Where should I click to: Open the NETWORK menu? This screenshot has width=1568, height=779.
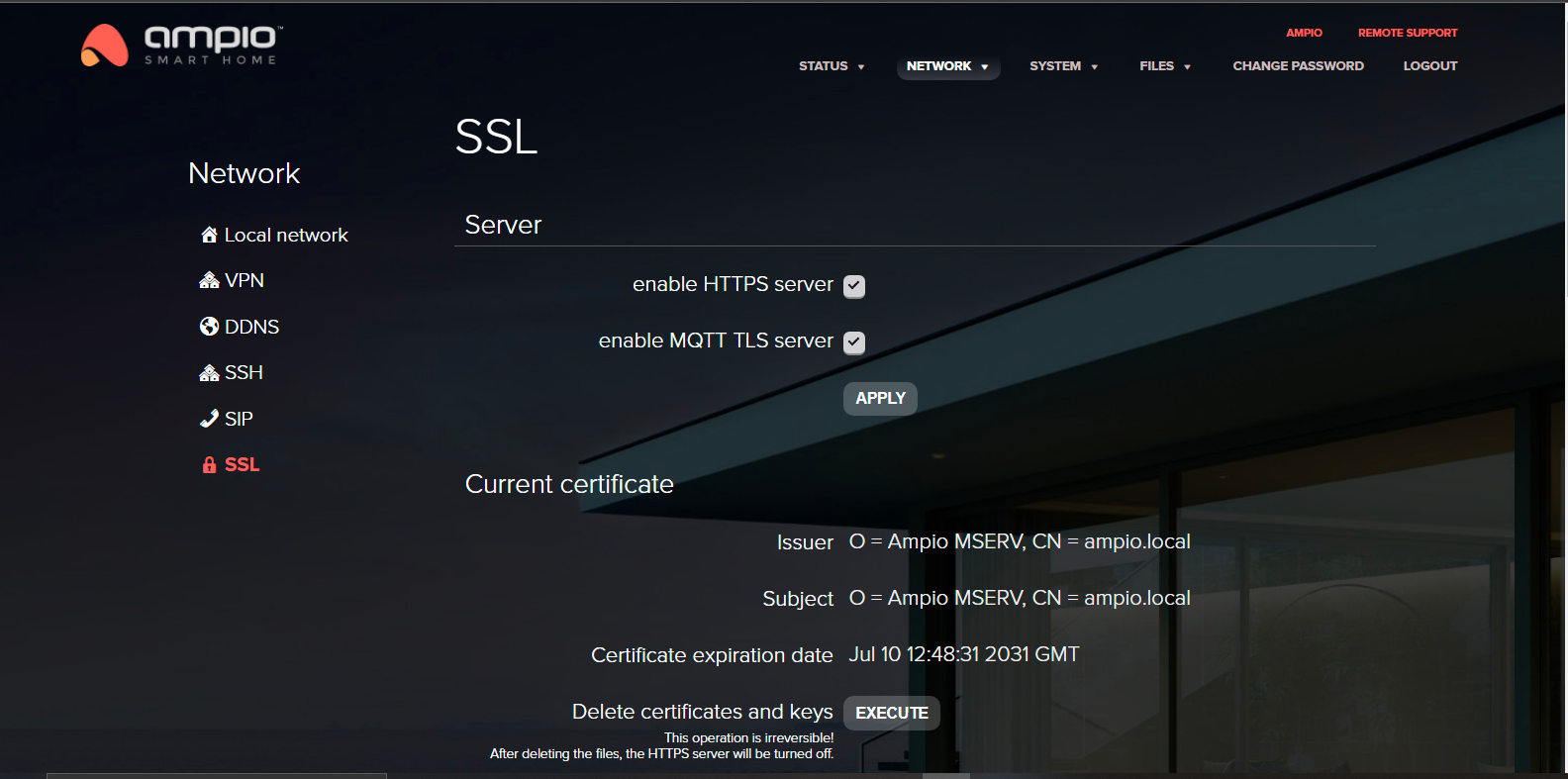tap(948, 66)
